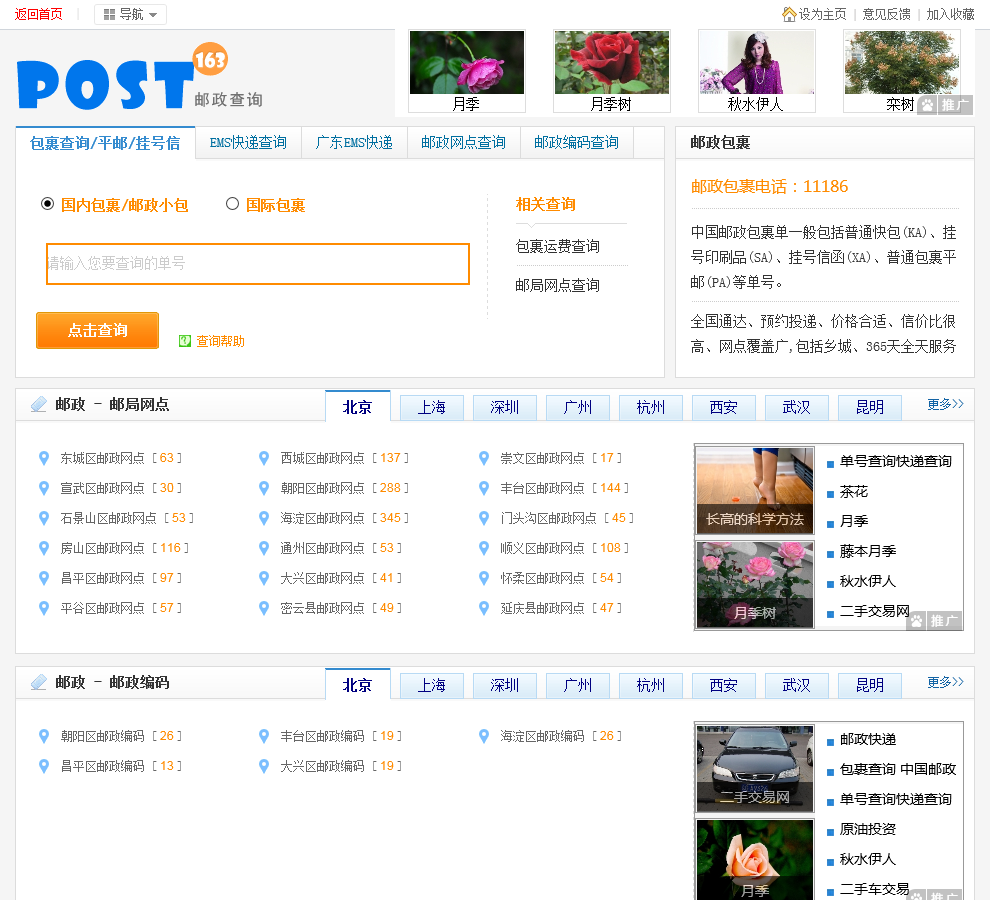The height and width of the screenshot is (900, 990).
Task: Click the 二手交易网 car ad image
Action: 755,769
